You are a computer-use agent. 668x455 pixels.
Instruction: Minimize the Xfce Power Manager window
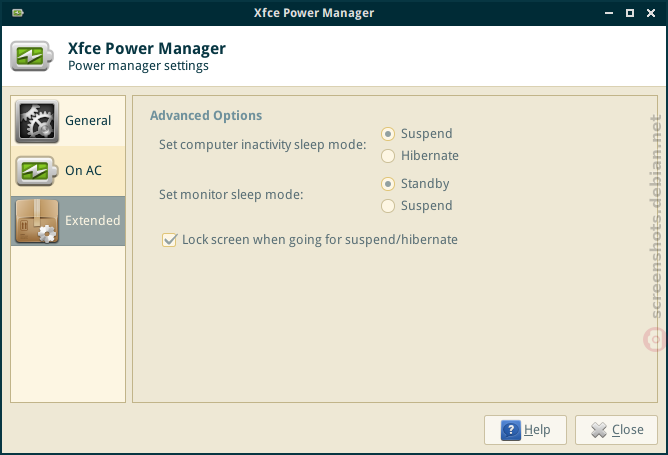pyautogui.click(x=609, y=13)
